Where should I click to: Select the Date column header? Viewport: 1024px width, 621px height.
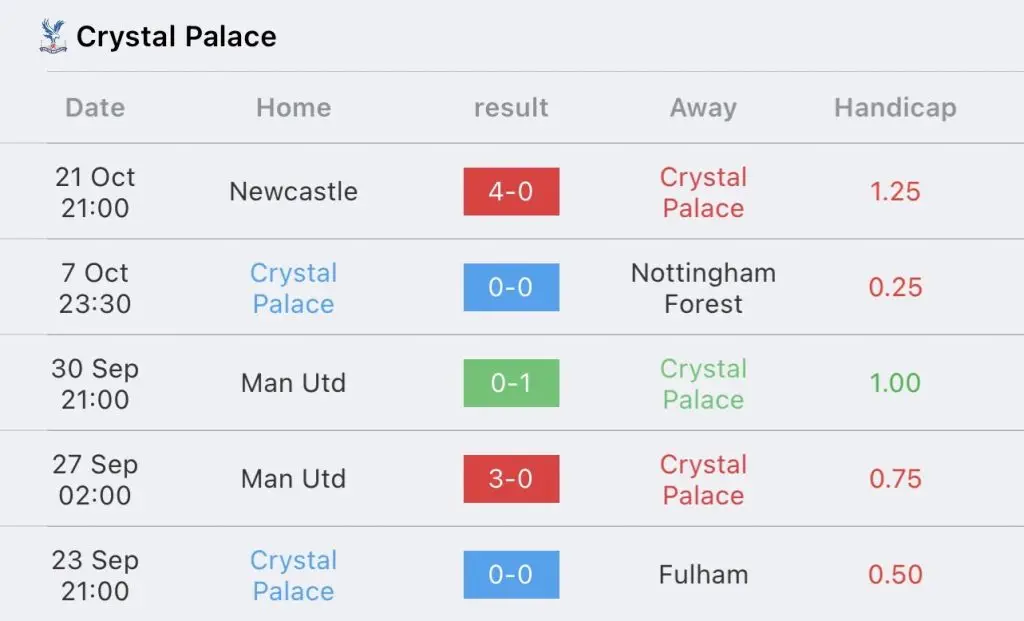pyautogui.click(x=95, y=108)
